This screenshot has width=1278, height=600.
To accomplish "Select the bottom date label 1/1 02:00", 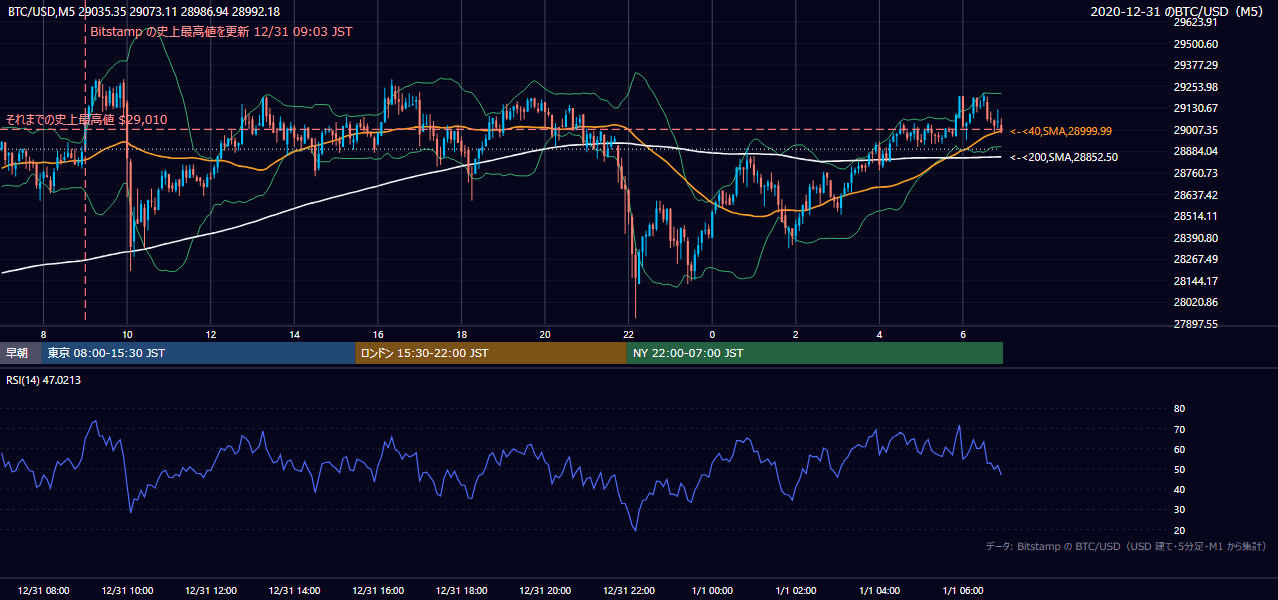I will coord(796,591).
